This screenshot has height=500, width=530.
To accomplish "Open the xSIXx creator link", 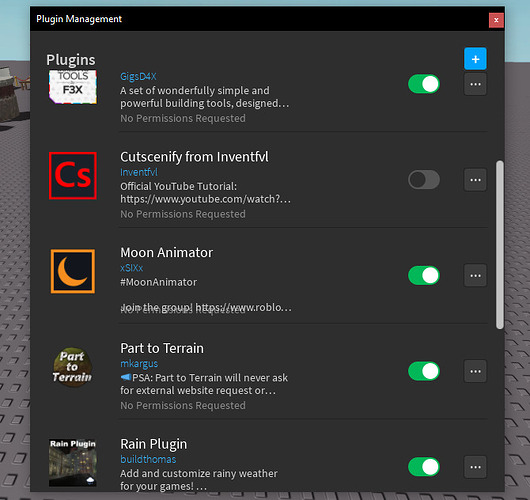I will pyautogui.click(x=131, y=268).
